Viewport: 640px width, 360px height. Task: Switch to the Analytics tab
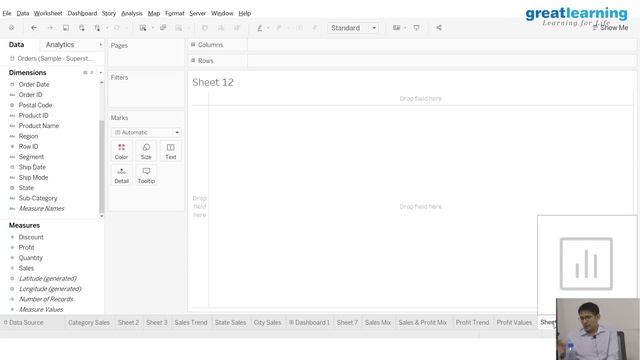tap(60, 44)
